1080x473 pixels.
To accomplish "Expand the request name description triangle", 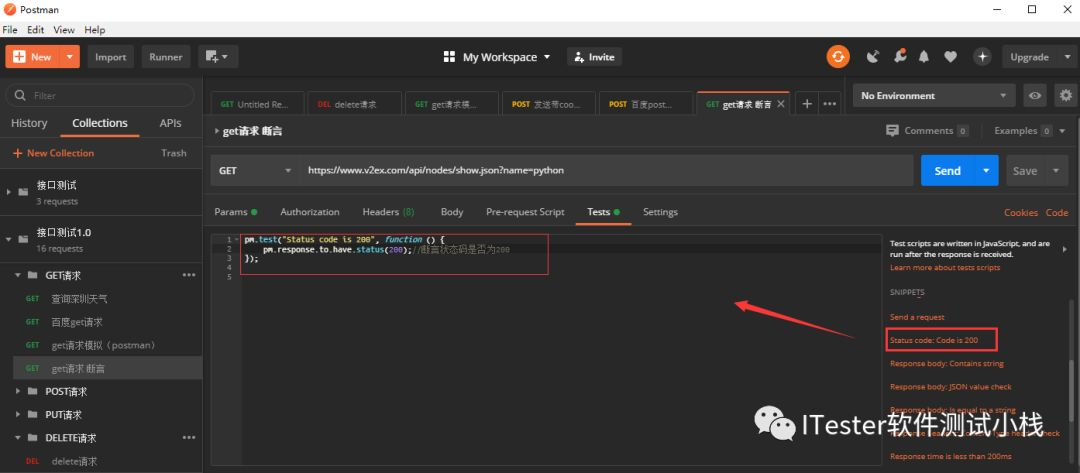I will [217, 131].
